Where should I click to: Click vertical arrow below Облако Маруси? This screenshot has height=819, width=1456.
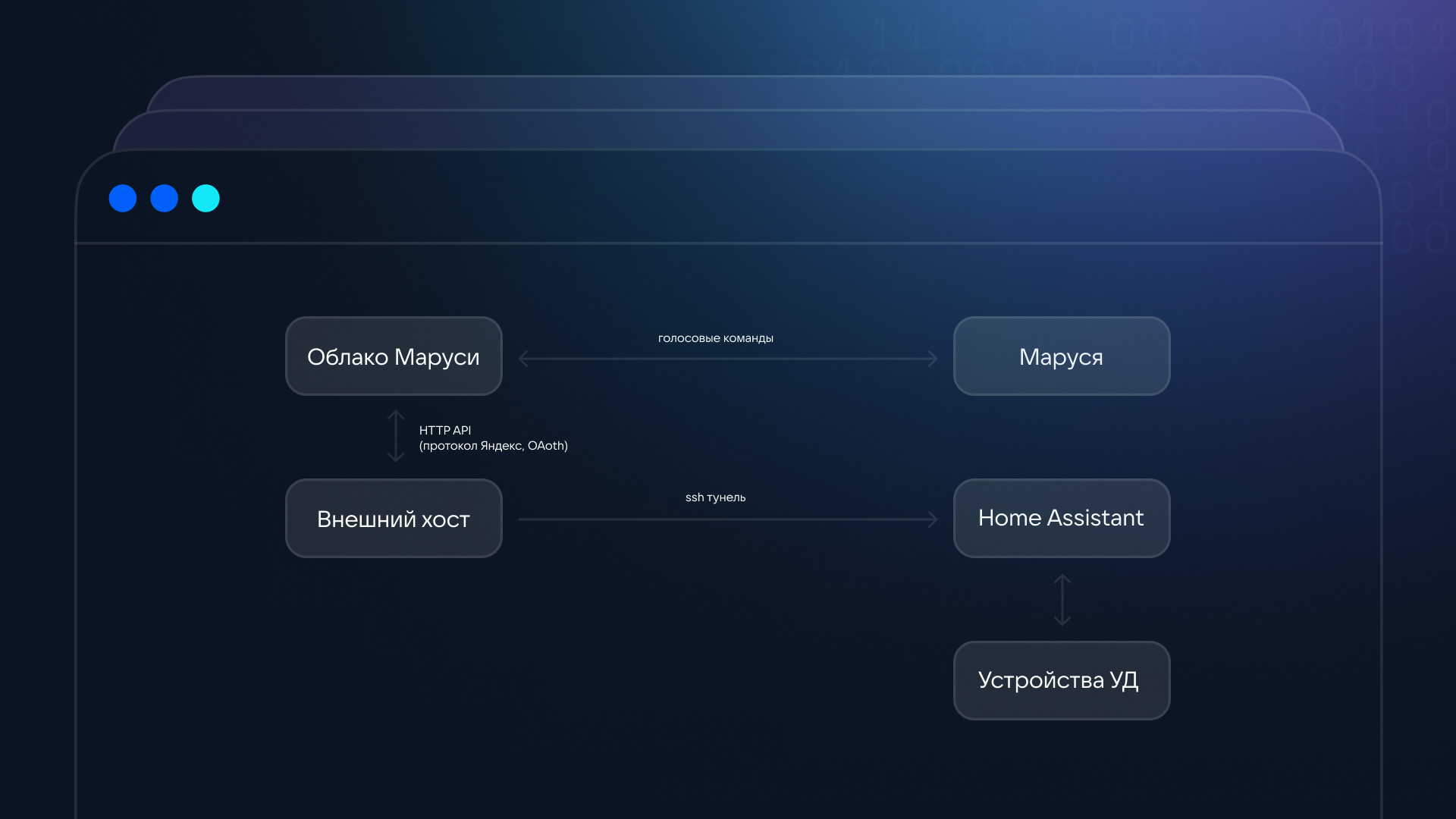coord(396,436)
